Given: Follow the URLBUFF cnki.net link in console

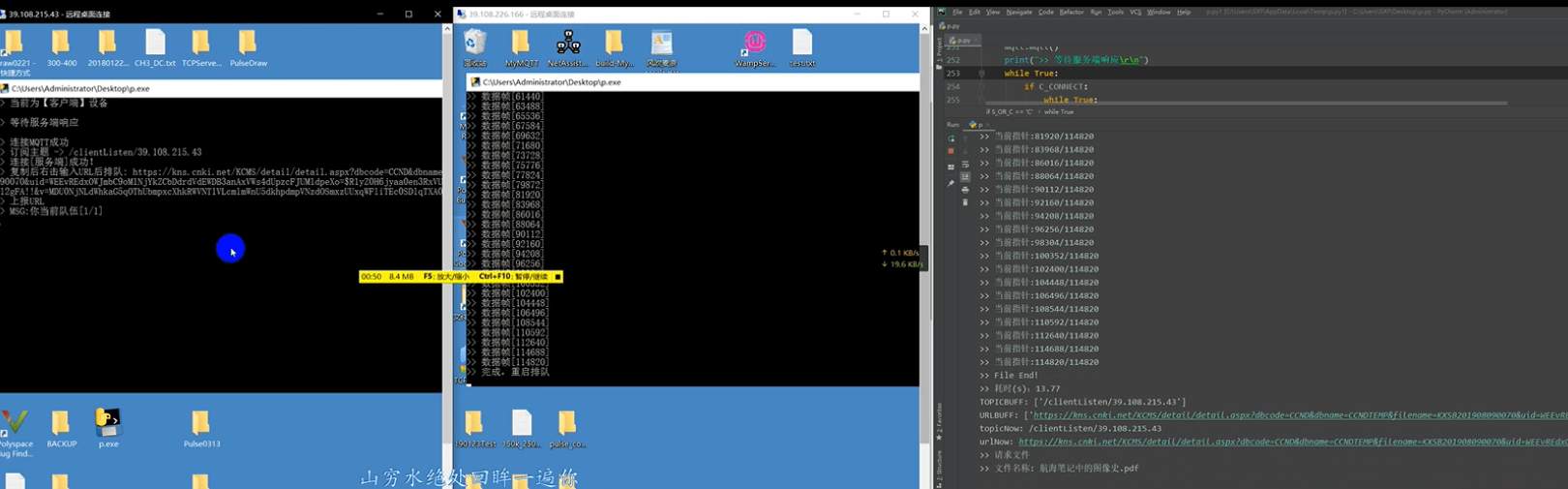Looking at the screenshot, I should point(1300,415).
